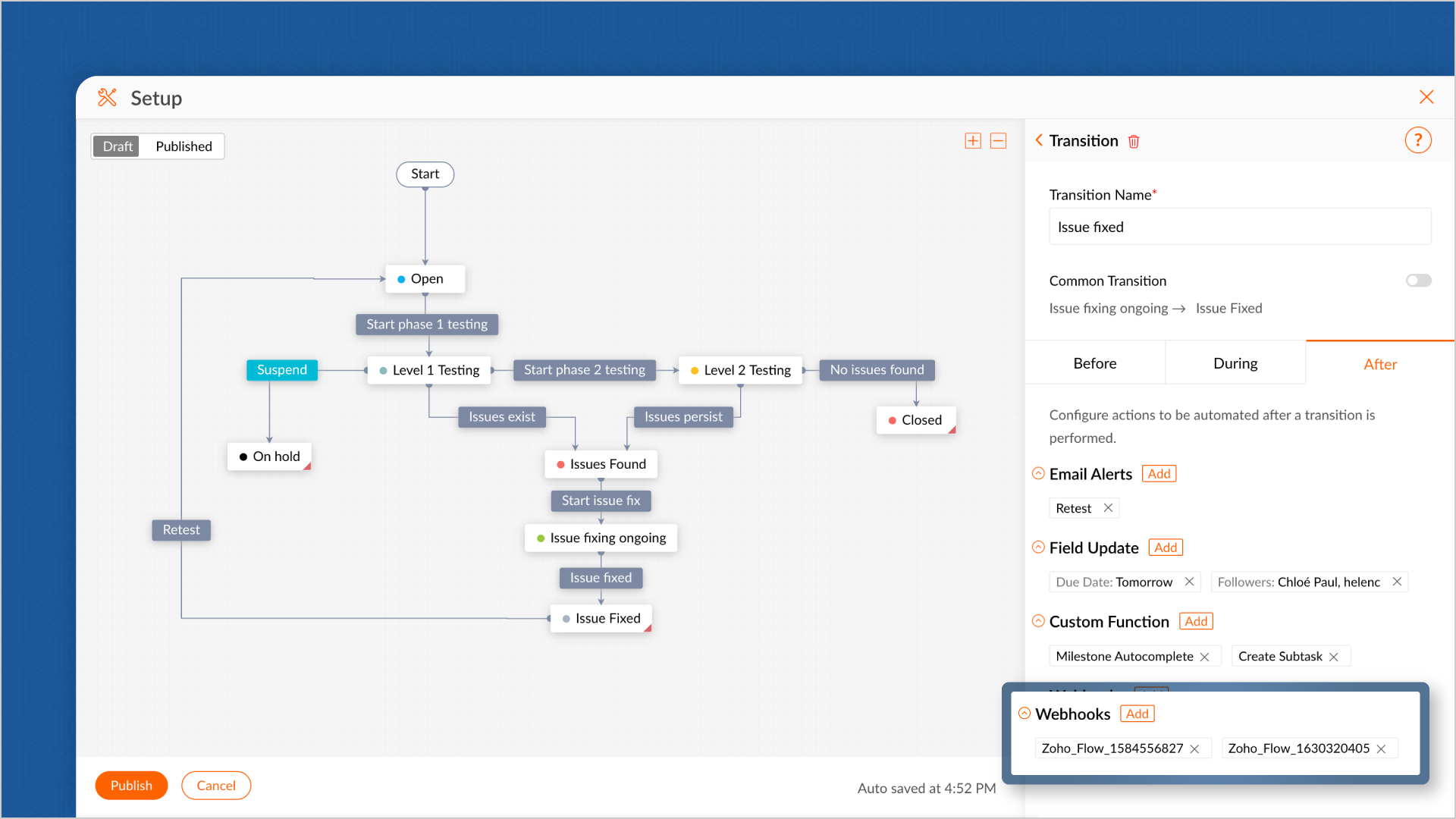Open the Before tab

(1094, 363)
